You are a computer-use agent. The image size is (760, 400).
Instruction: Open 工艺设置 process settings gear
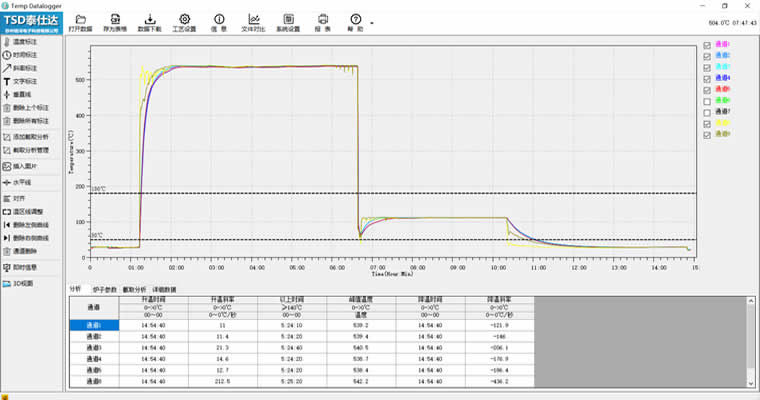[184, 22]
